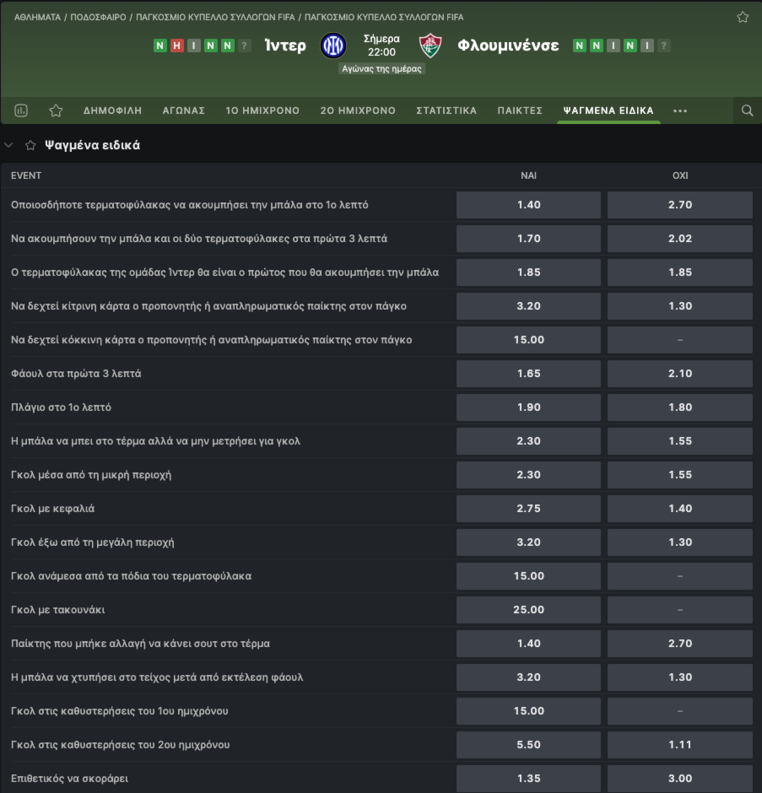This screenshot has height=793, width=762.
Task: Open the three-dots more tabs menu
Action: tap(680, 111)
